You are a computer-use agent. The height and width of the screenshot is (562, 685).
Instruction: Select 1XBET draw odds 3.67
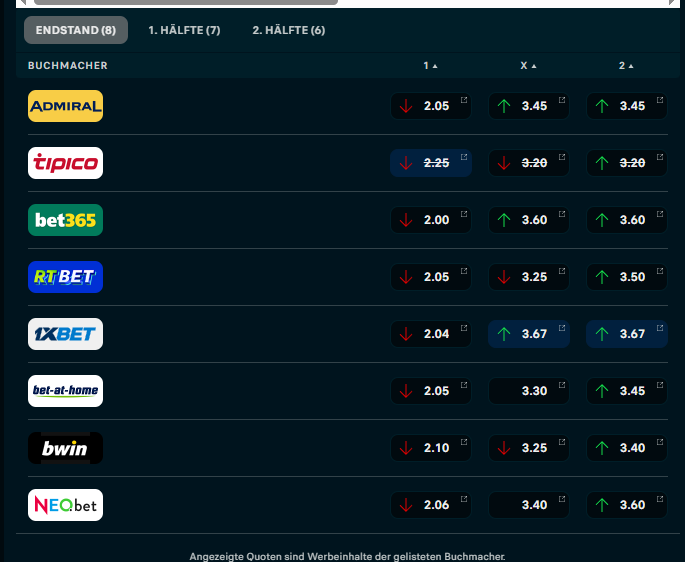pyautogui.click(x=529, y=334)
